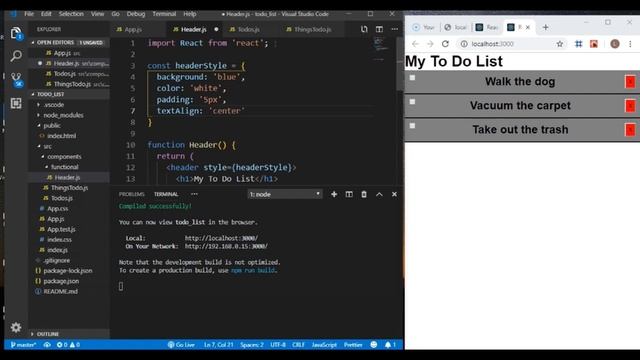This screenshot has width=640, height=360.
Task: Click the master branch in status bar
Action: (x=23, y=344)
